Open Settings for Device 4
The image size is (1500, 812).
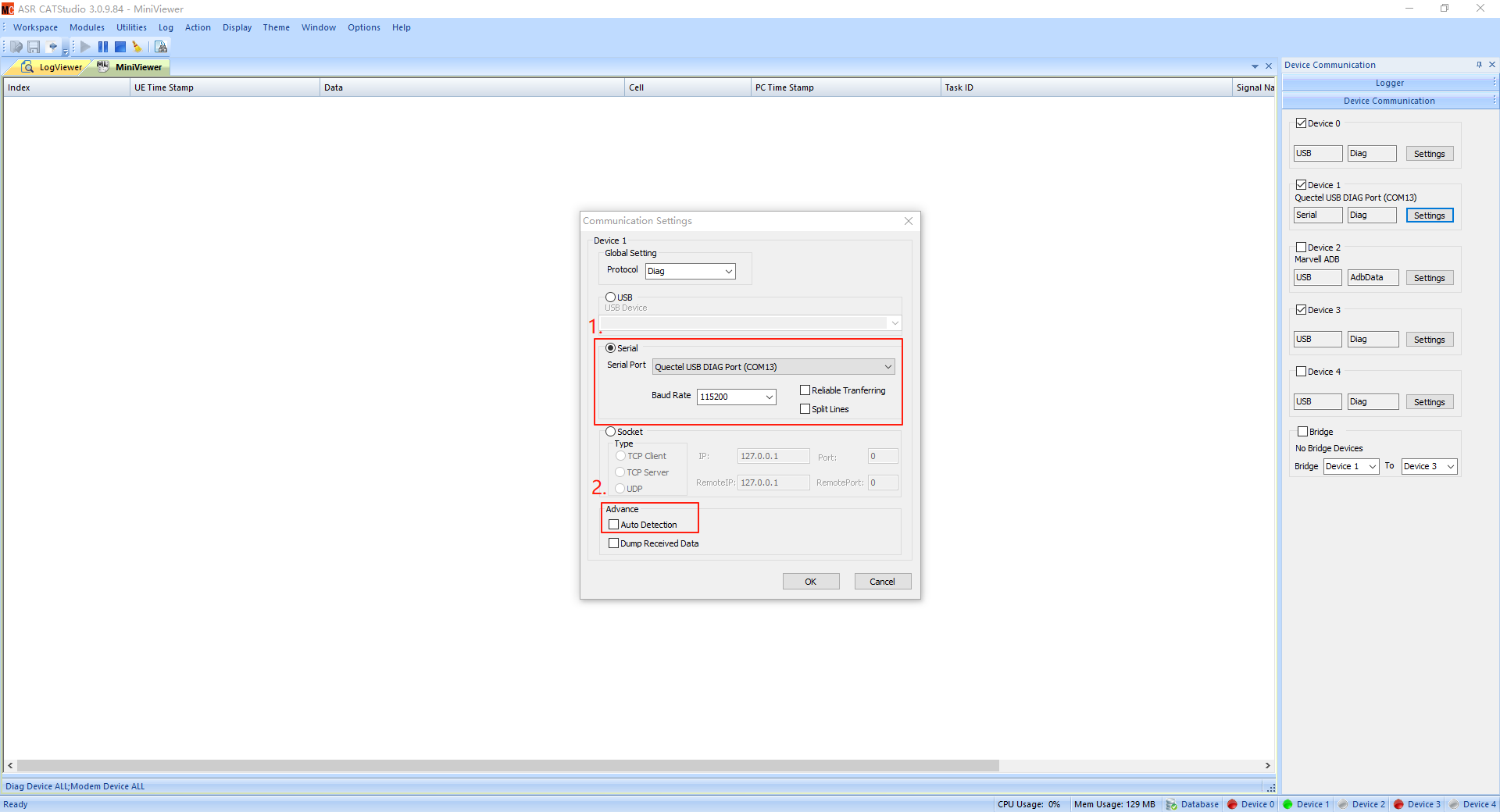[1430, 402]
